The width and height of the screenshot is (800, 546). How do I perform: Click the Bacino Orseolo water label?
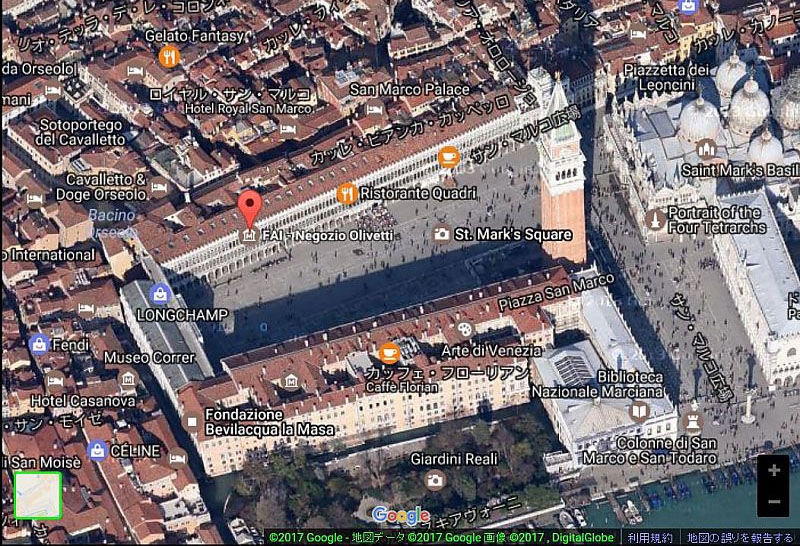pos(113,223)
